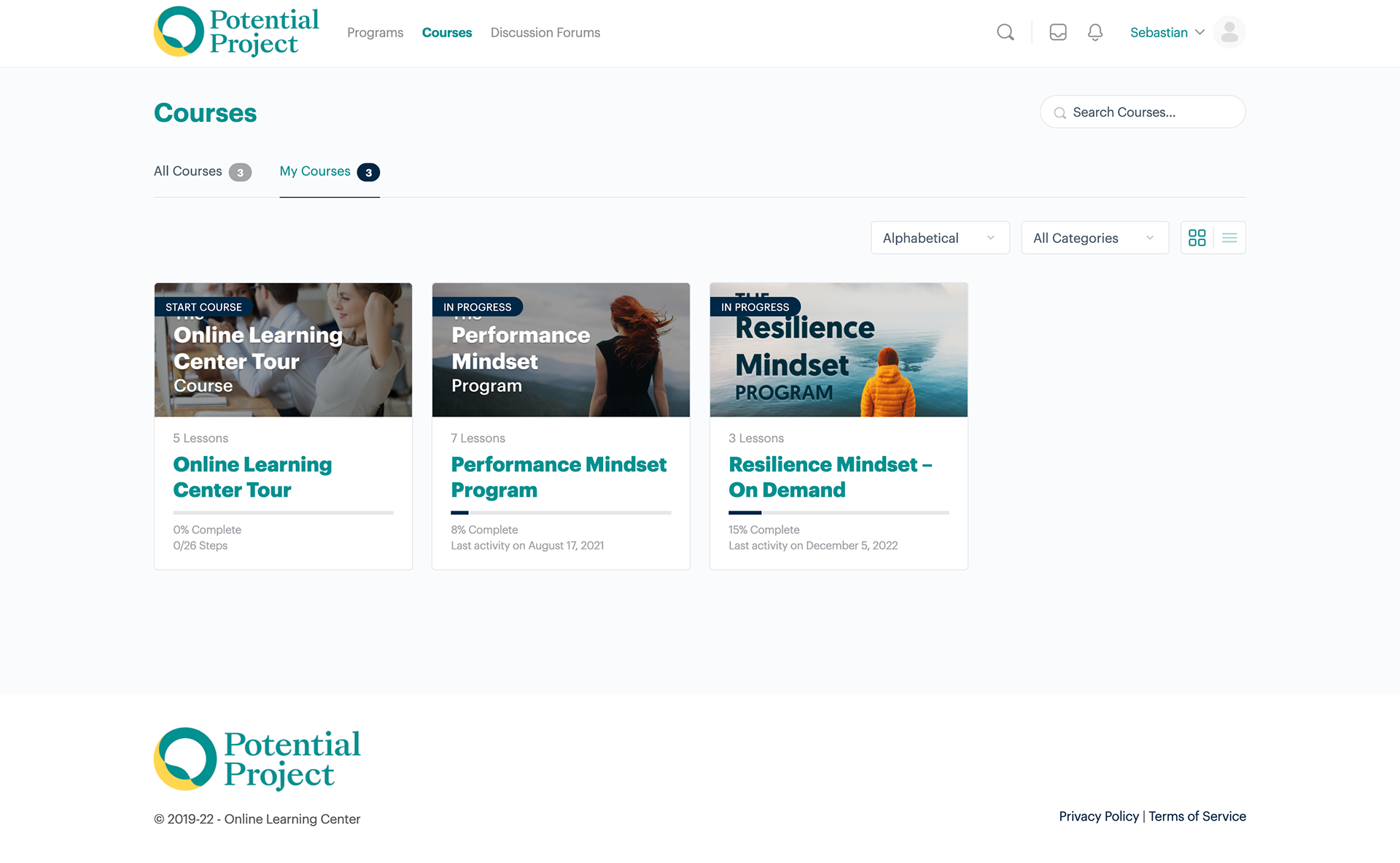Screen dimensions: 1400x863
Task: Open the All Categories filter dropdown
Action: [x=1094, y=238]
